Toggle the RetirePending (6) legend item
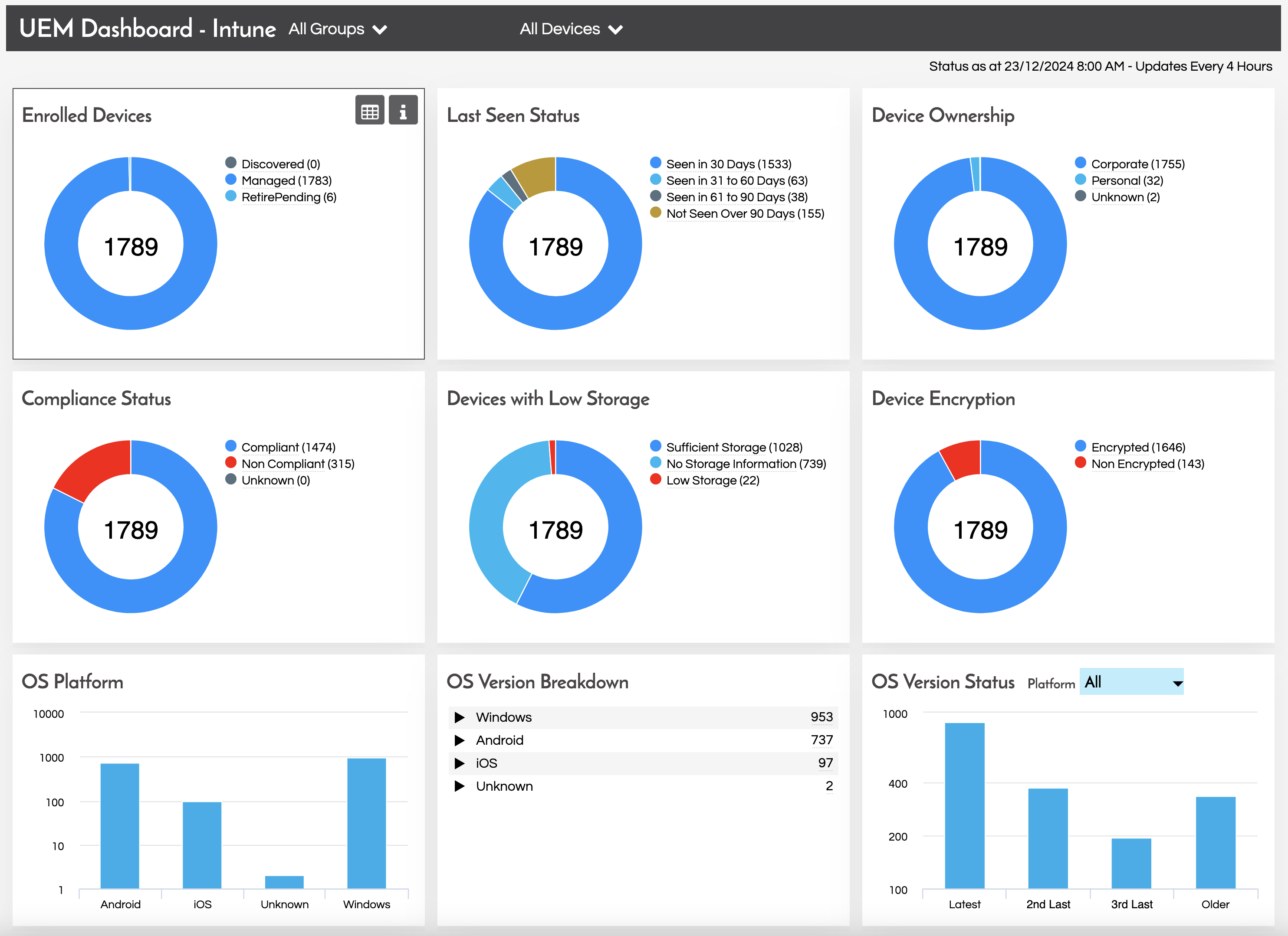The height and width of the screenshot is (936, 1288). [281, 197]
